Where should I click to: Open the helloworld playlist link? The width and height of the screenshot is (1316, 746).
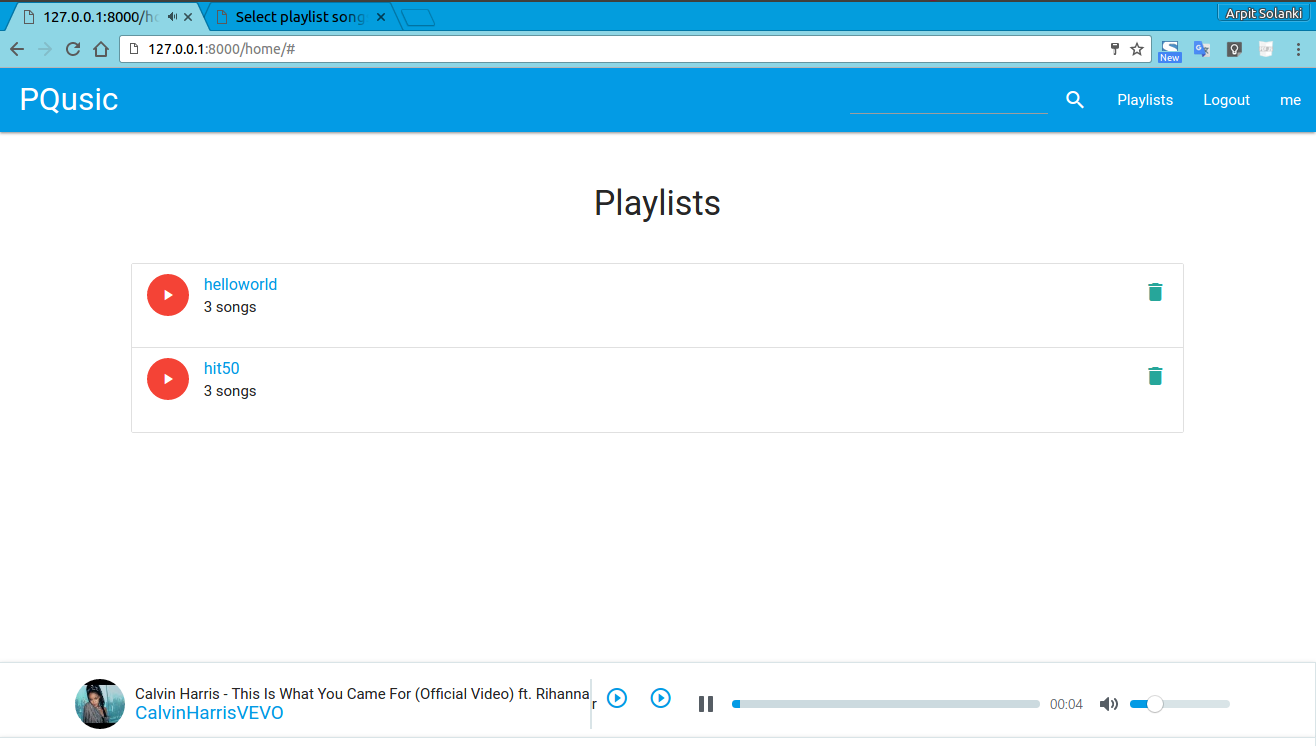pos(240,285)
